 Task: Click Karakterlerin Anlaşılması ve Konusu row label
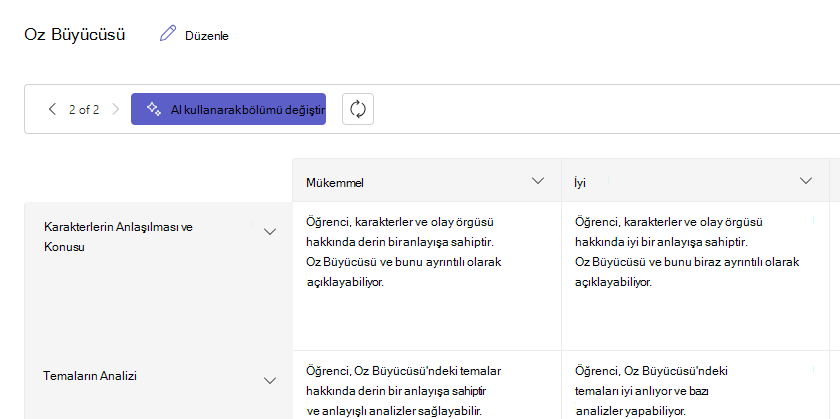118,237
